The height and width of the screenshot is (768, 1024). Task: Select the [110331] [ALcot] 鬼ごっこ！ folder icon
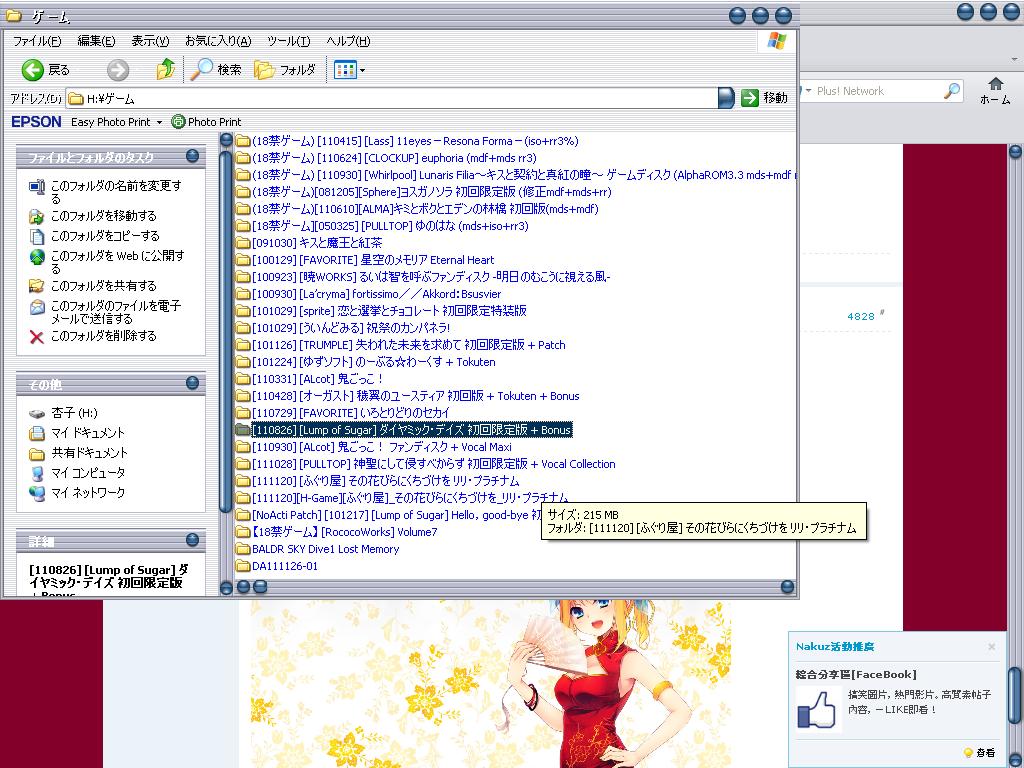click(243, 379)
